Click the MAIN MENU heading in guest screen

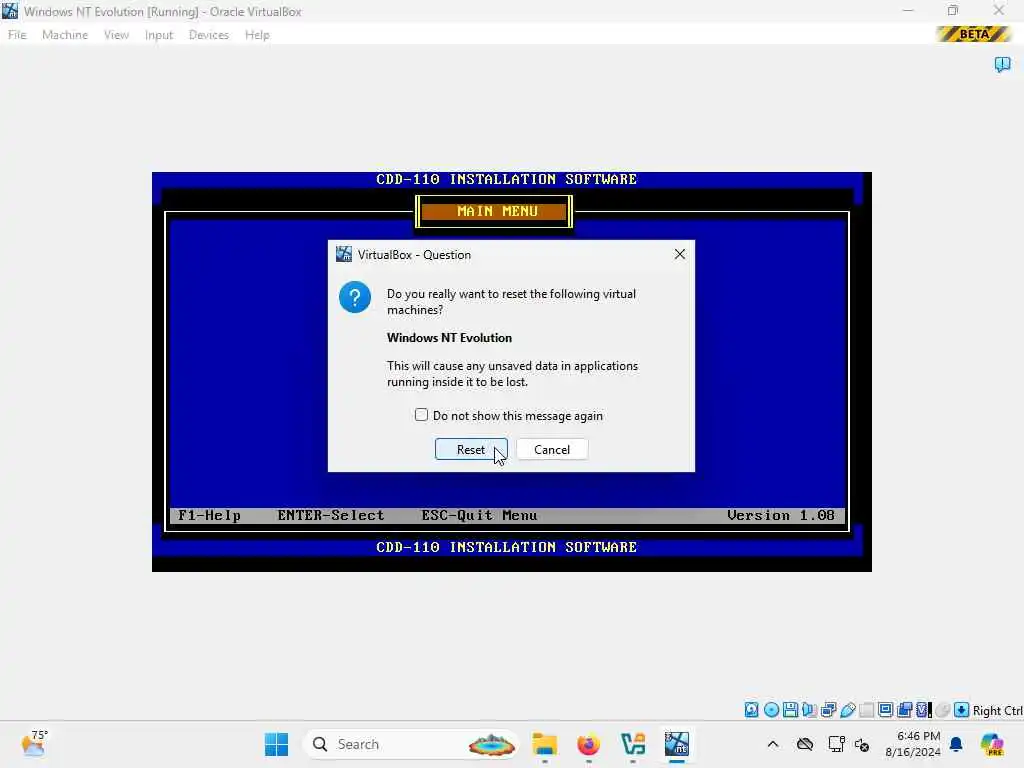[x=497, y=211]
